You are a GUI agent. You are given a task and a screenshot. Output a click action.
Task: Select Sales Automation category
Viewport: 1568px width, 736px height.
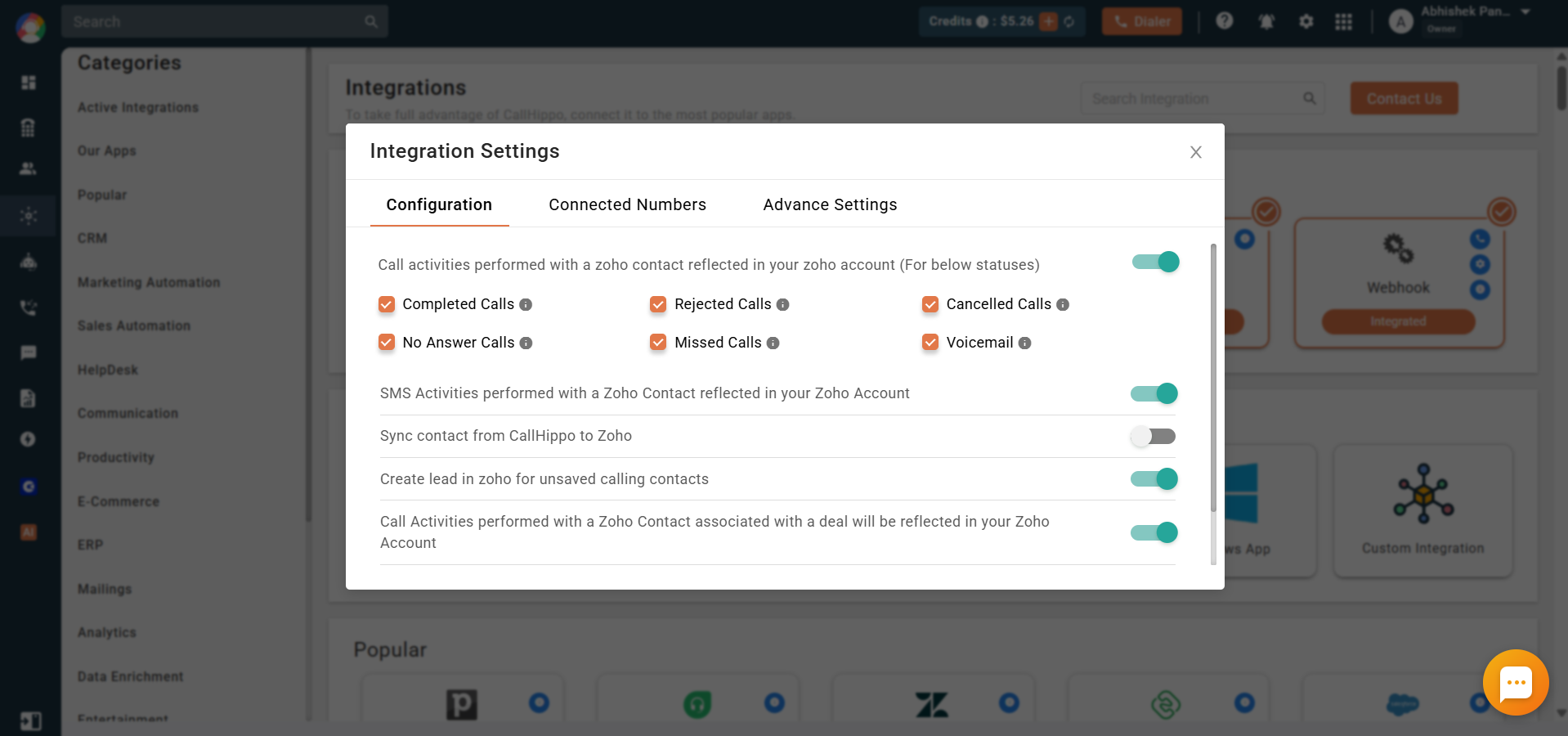[x=134, y=325]
